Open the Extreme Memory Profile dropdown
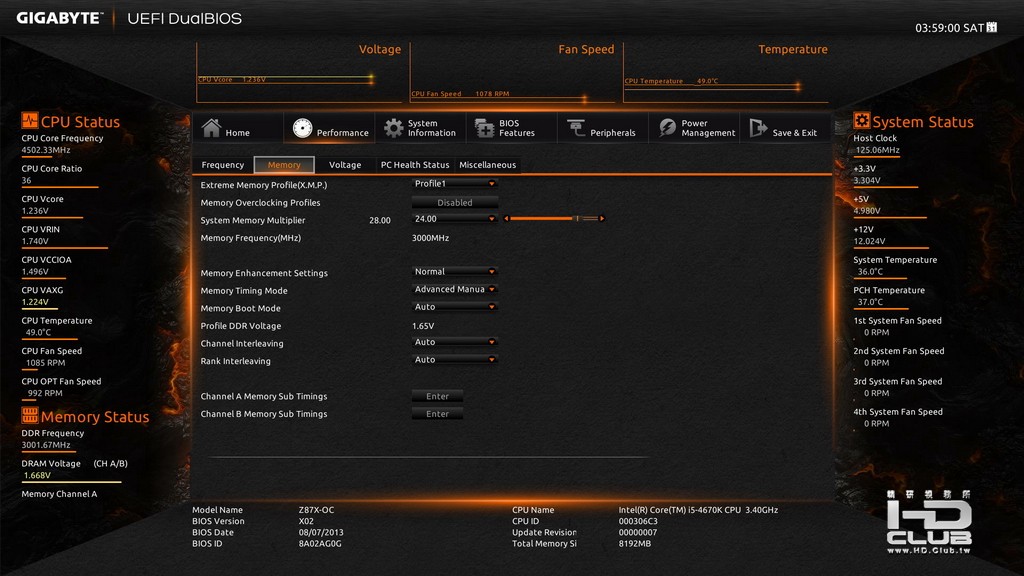 455,184
